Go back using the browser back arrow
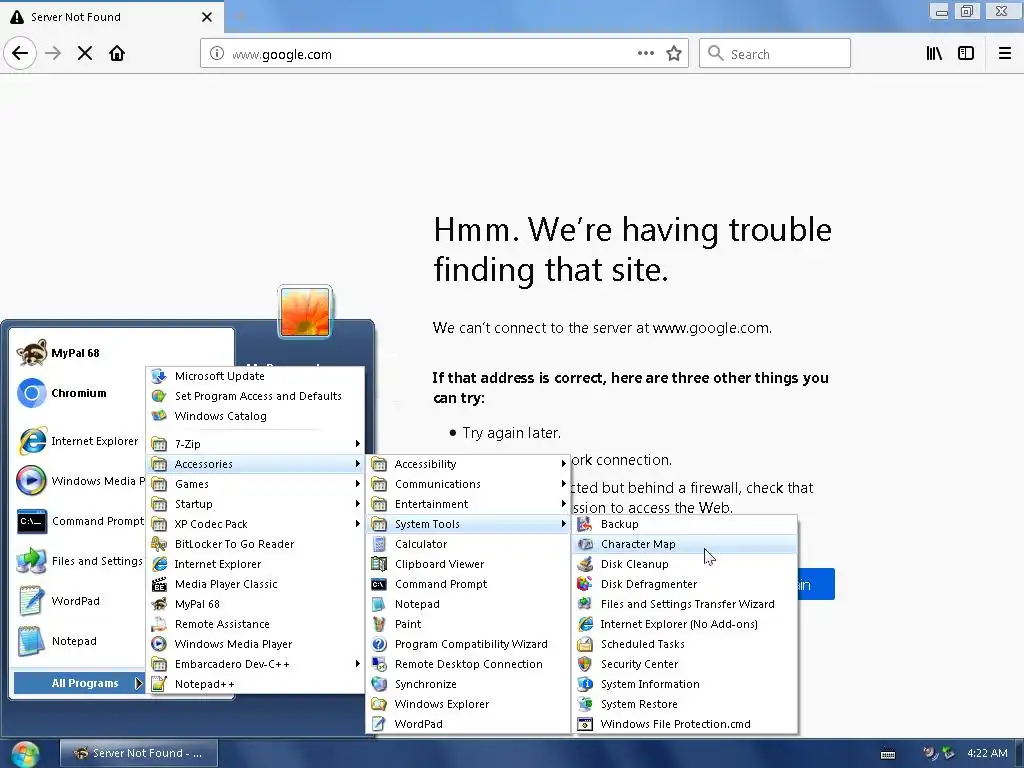The height and width of the screenshot is (768, 1024). (20, 54)
